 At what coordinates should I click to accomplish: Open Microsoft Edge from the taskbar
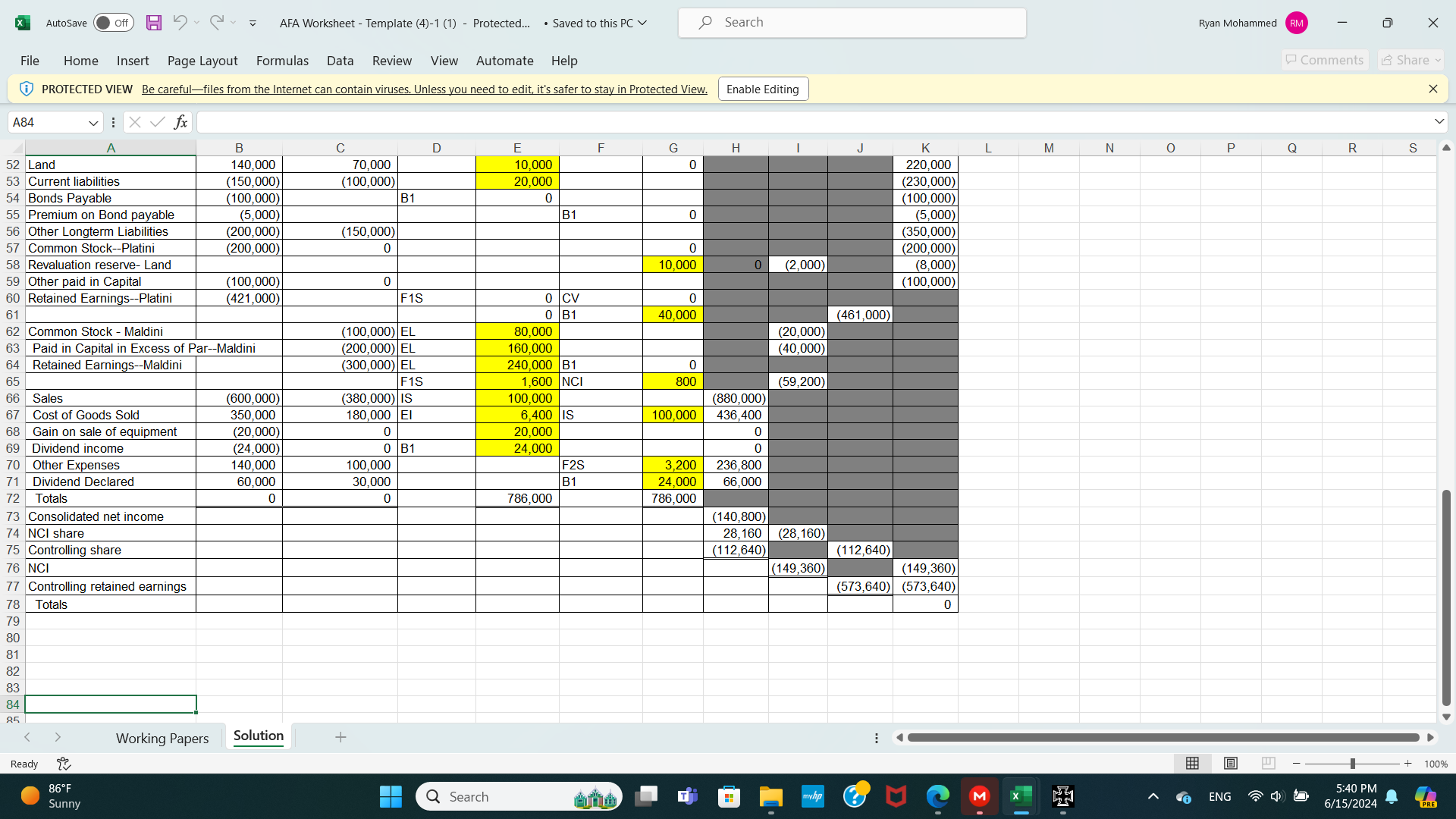click(x=937, y=796)
